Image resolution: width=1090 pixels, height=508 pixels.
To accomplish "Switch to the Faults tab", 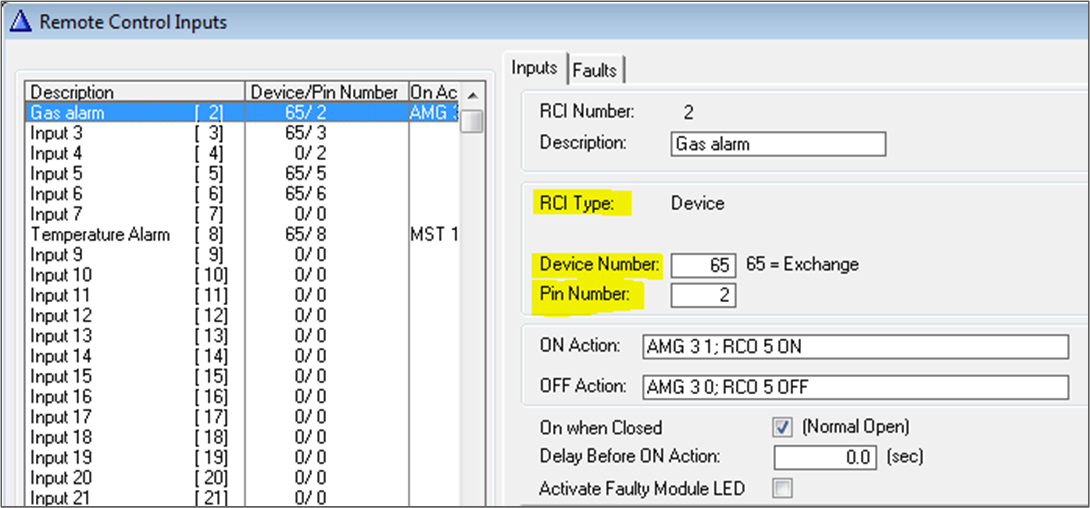I will point(596,70).
